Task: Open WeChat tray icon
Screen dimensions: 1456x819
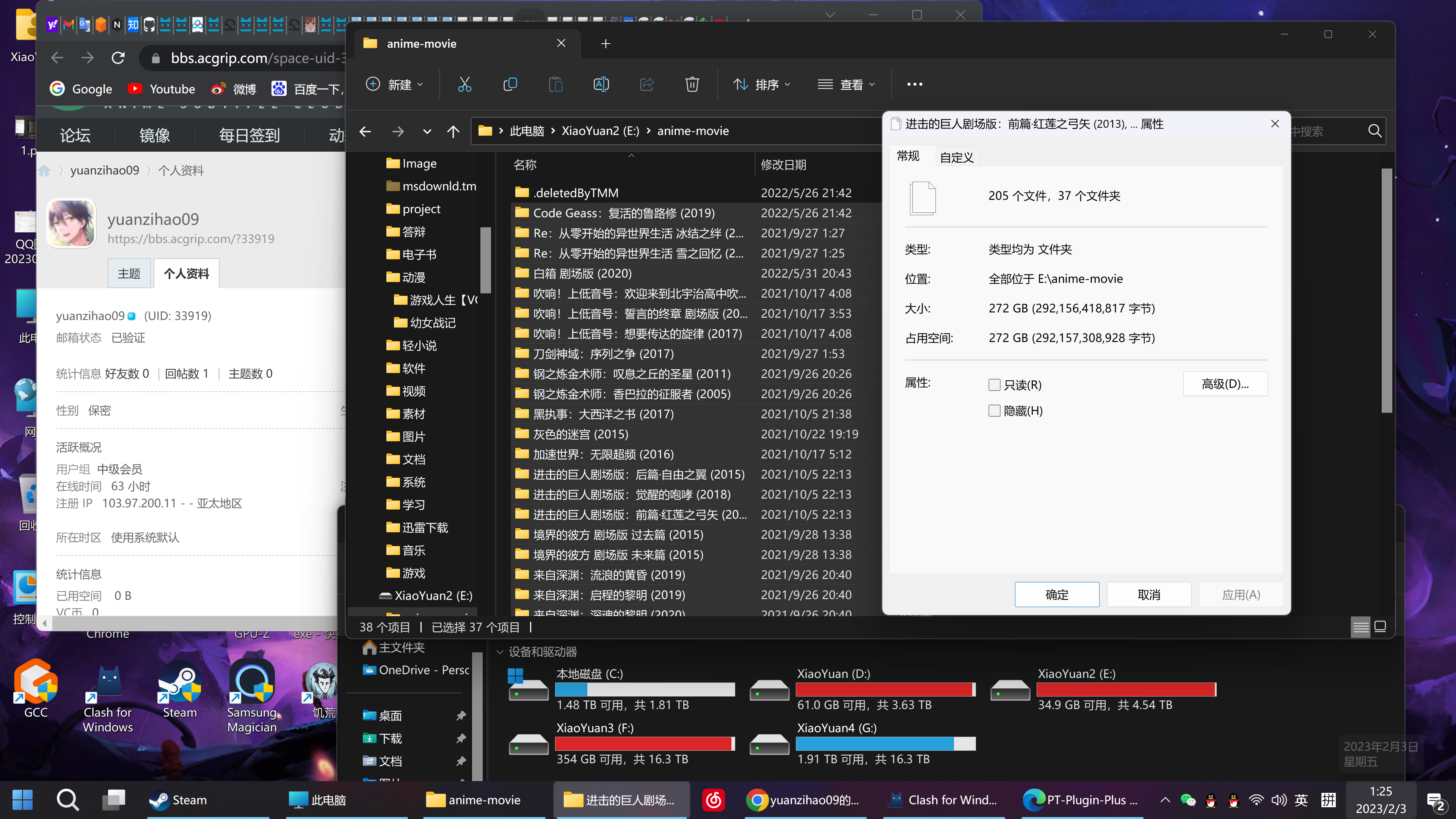Action: pyautogui.click(x=1188, y=800)
